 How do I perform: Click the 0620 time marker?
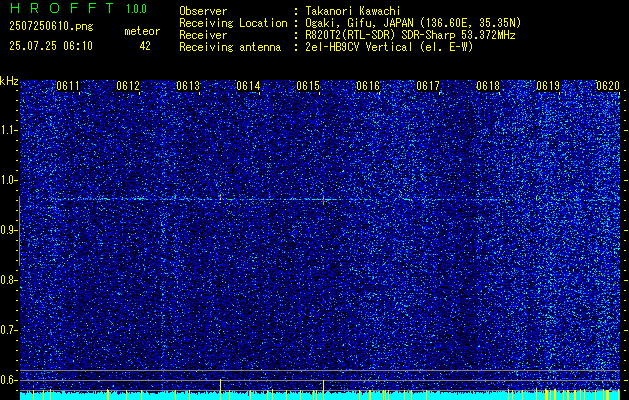point(608,86)
